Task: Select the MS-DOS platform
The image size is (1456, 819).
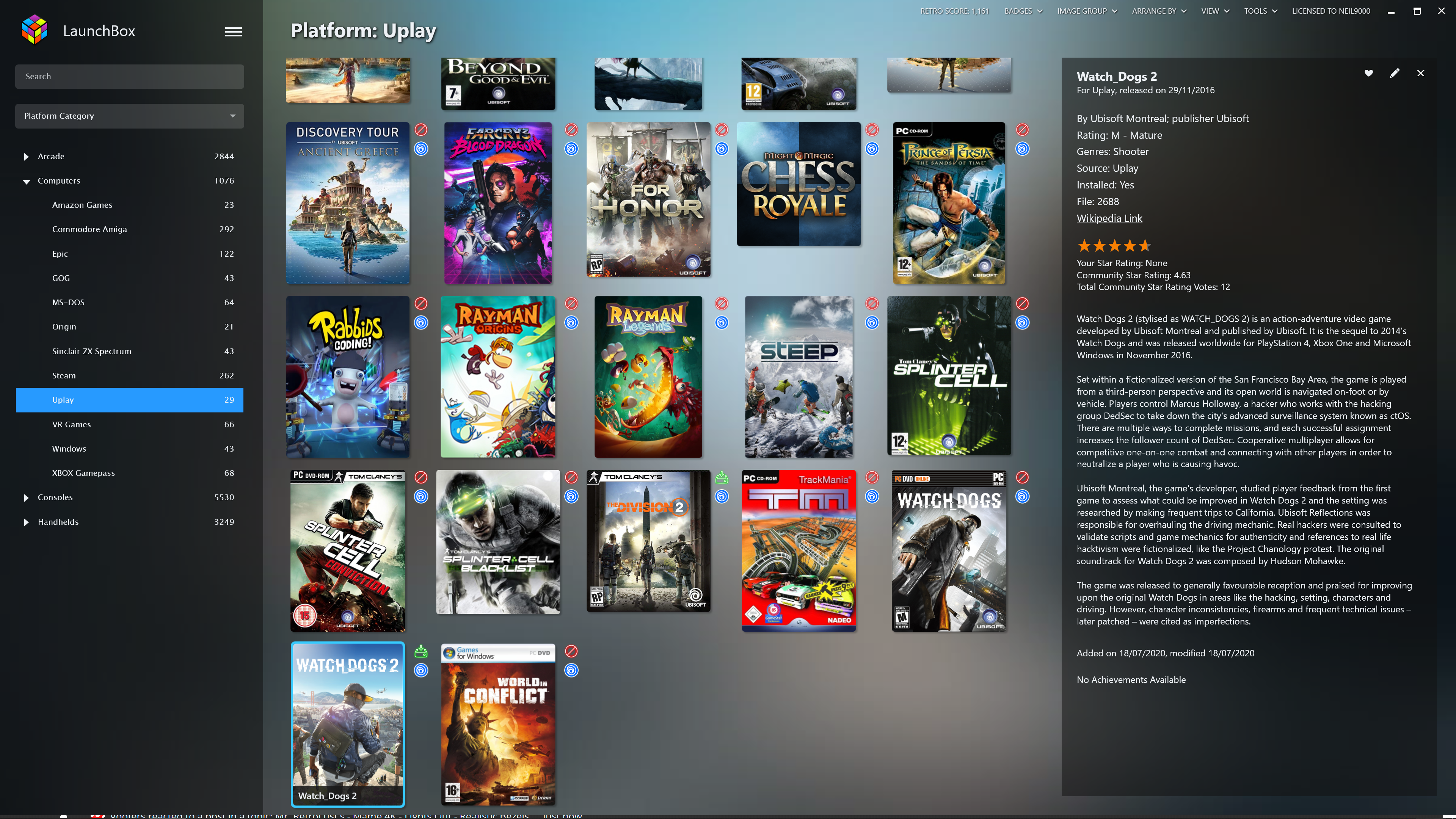Action: click(129, 303)
